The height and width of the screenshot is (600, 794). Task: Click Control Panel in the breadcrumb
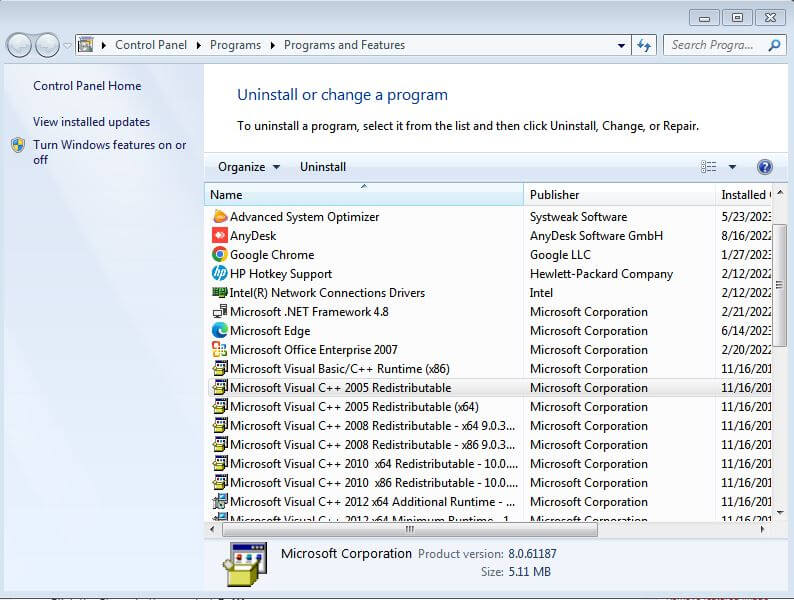[x=151, y=45]
